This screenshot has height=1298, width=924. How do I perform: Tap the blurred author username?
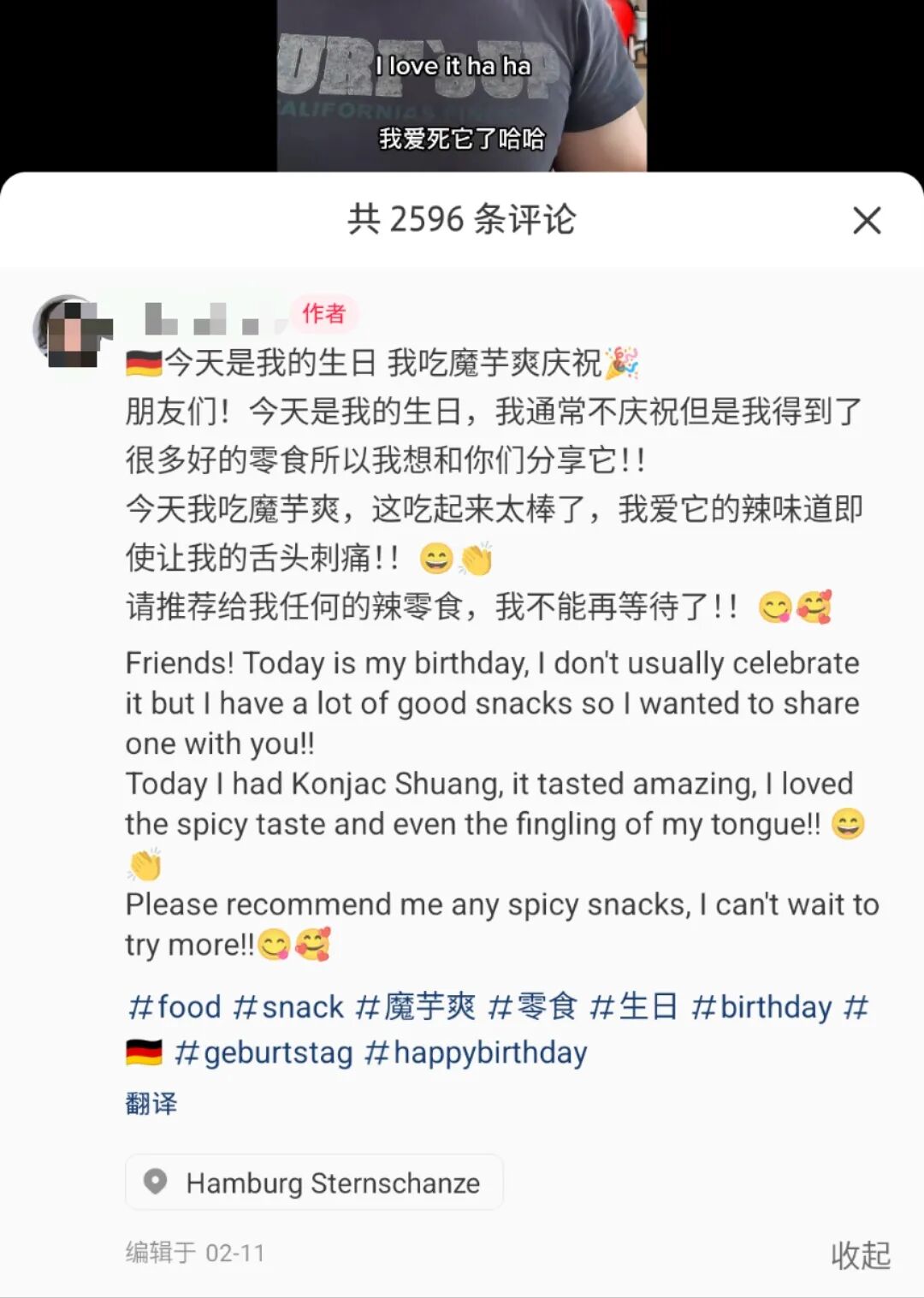214,317
